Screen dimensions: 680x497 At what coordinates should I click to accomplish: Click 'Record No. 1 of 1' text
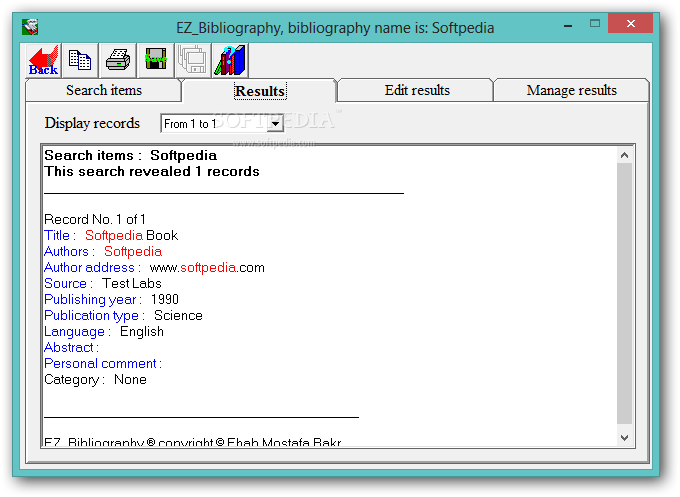click(95, 219)
